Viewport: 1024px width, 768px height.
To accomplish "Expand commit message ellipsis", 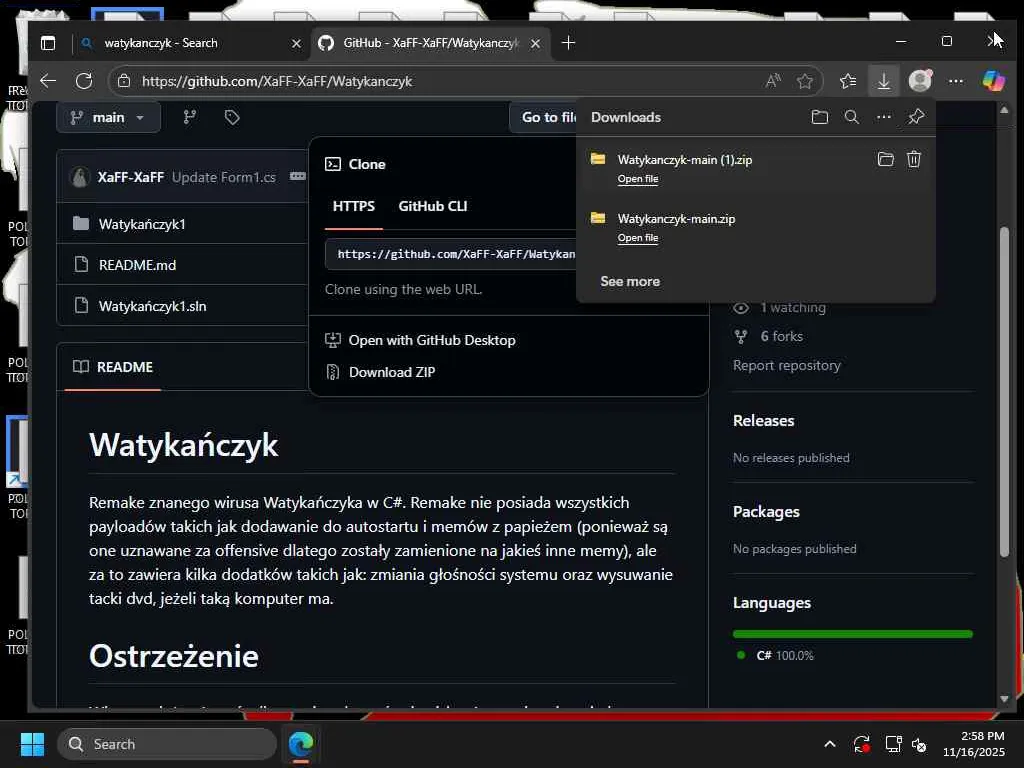I will [298, 176].
